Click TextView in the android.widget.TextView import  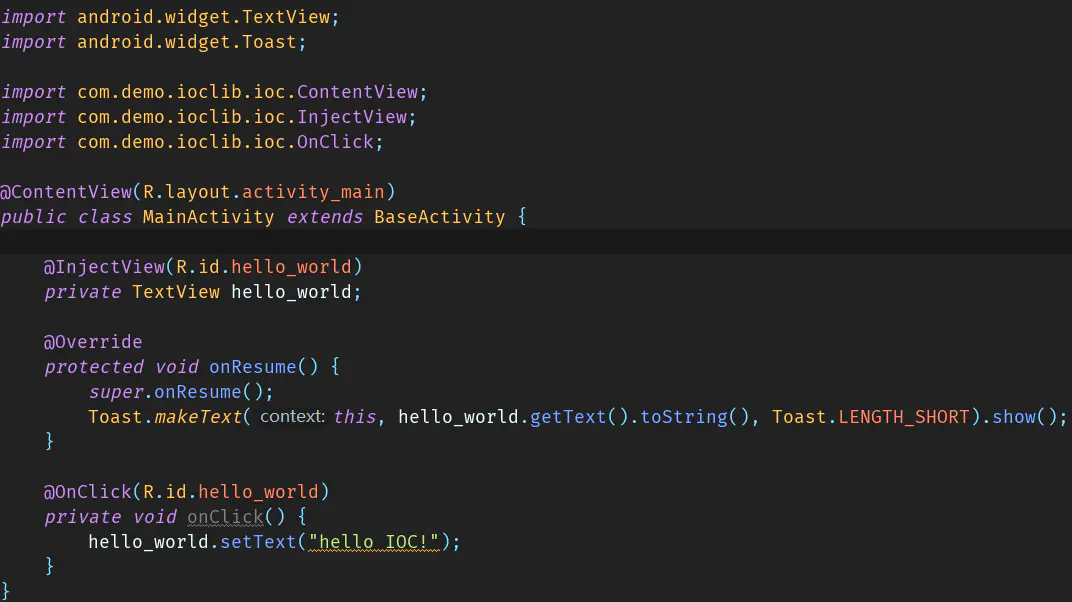286,17
